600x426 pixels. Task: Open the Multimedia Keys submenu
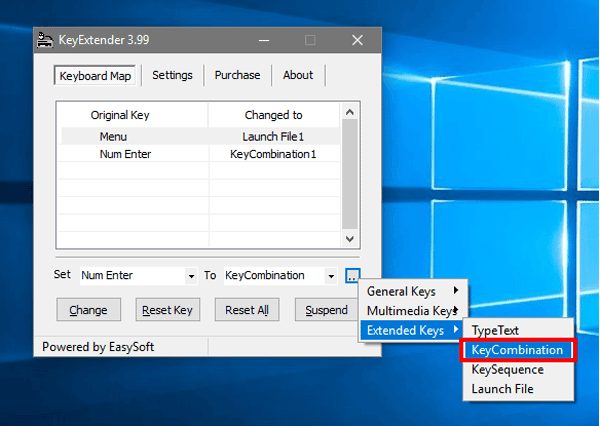[413, 311]
